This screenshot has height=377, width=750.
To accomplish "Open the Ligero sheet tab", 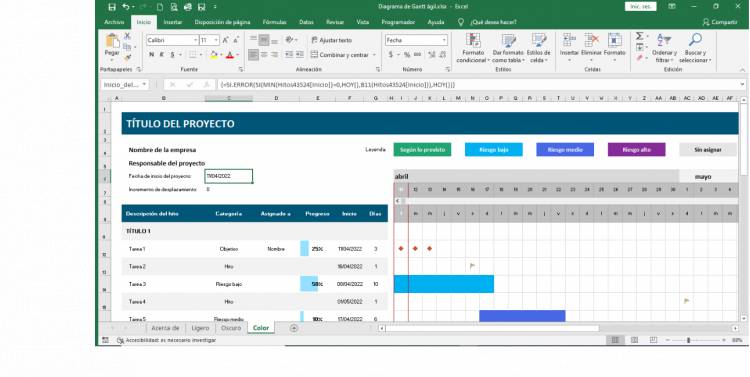I will tap(200, 328).
